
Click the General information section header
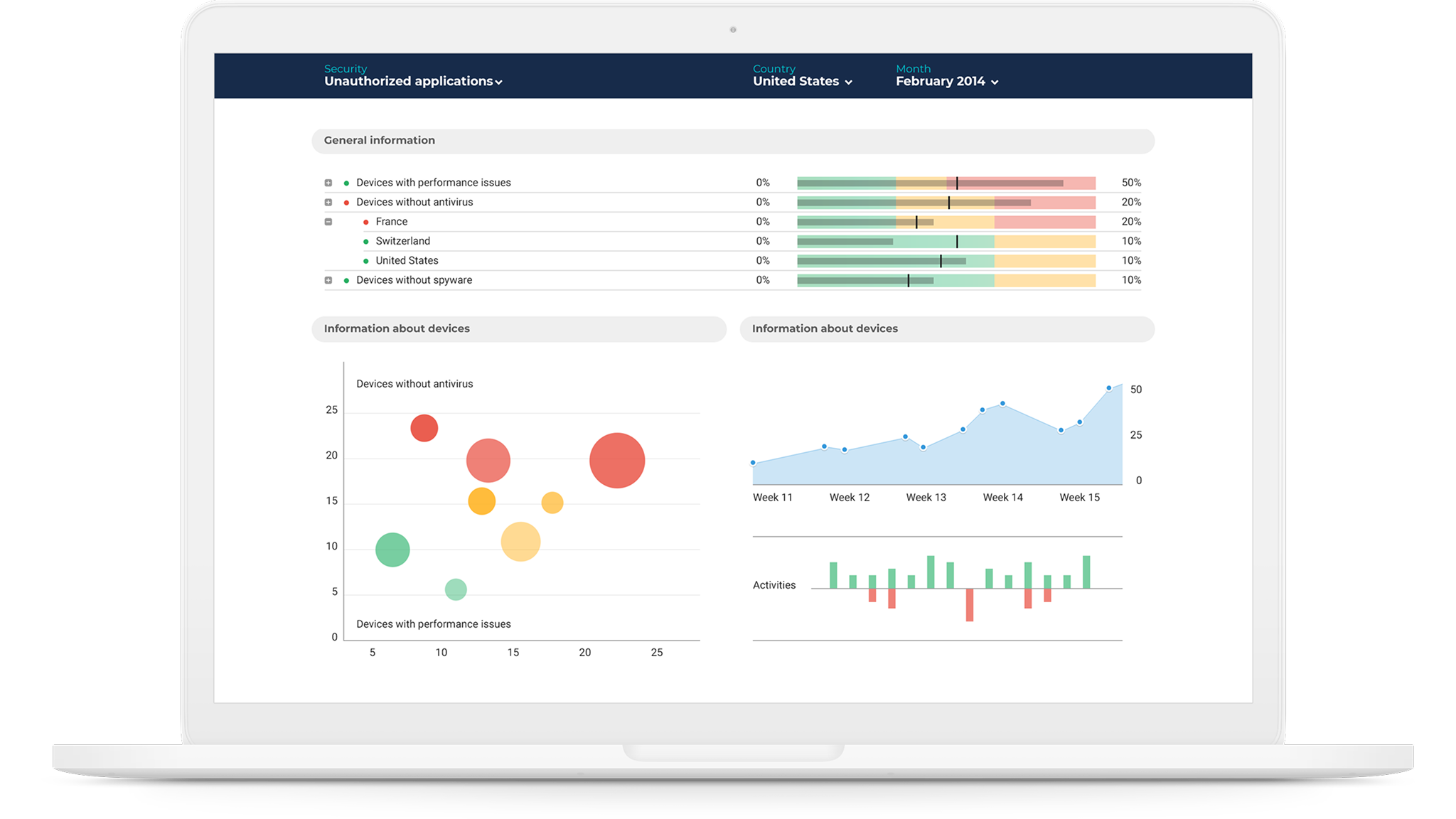click(733, 141)
